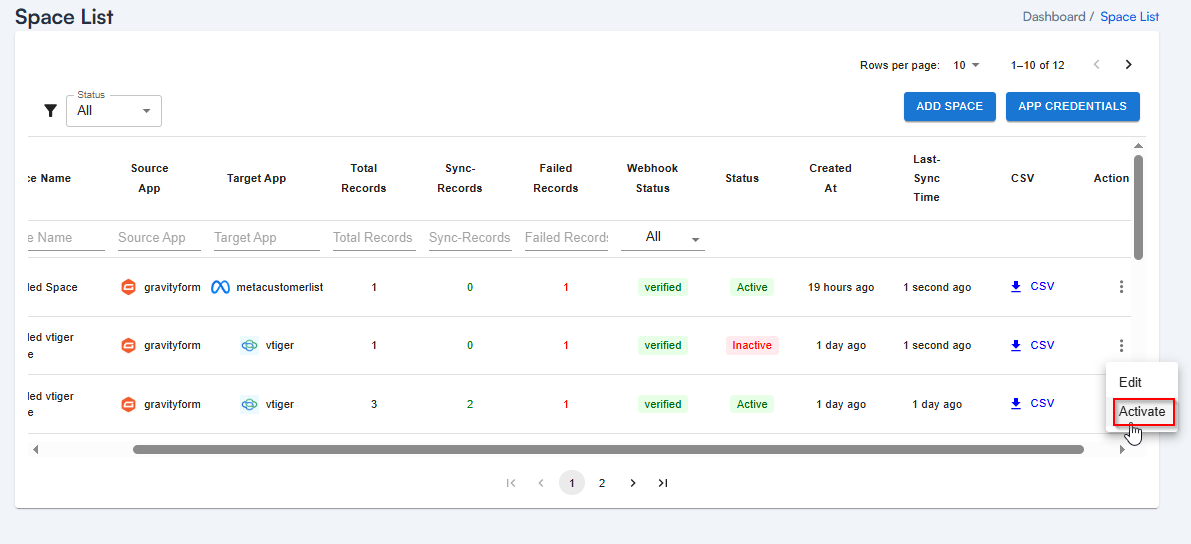Select Activate from the context menu
This screenshot has width=1191, height=544.
(x=1141, y=412)
